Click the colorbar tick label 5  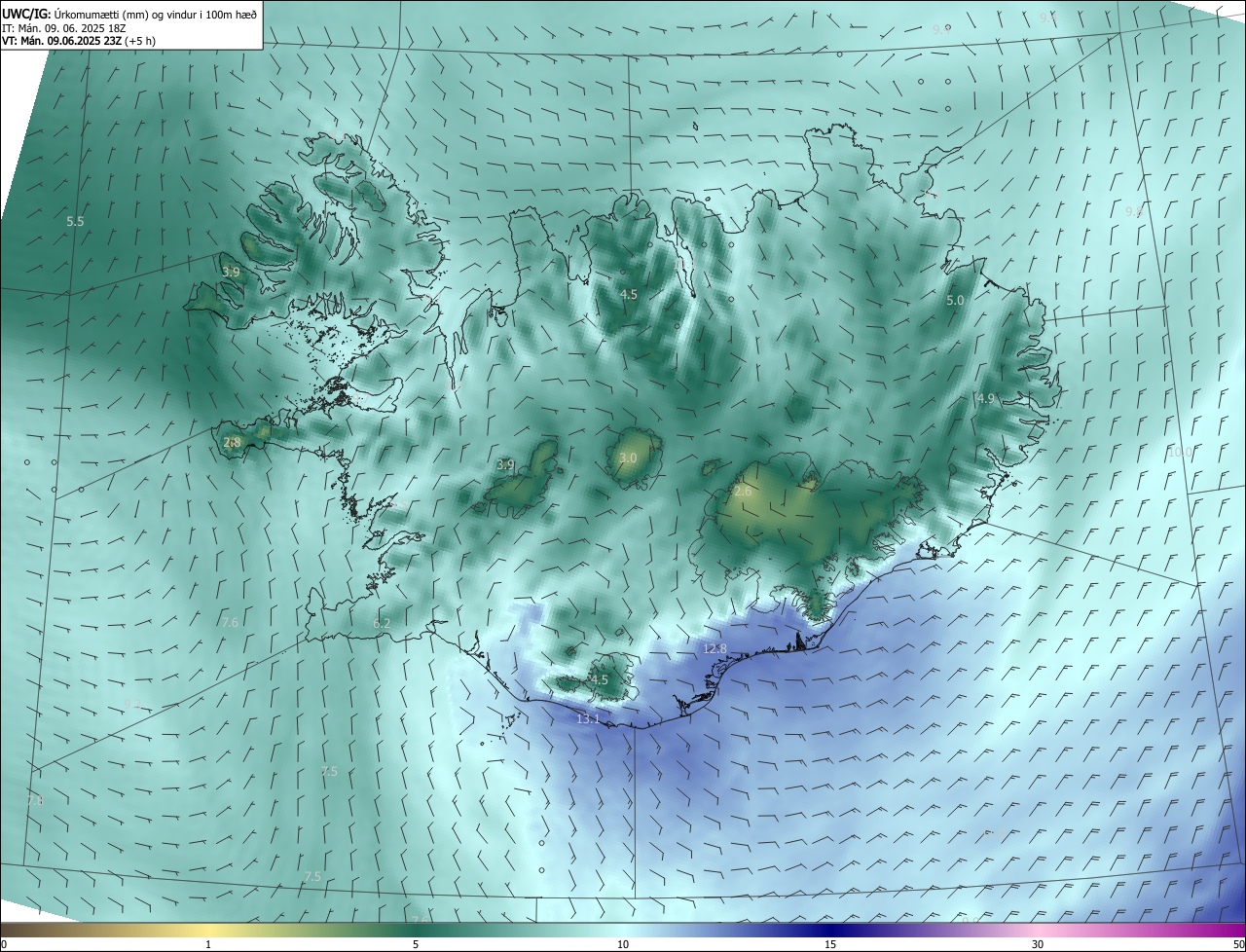click(x=416, y=944)
